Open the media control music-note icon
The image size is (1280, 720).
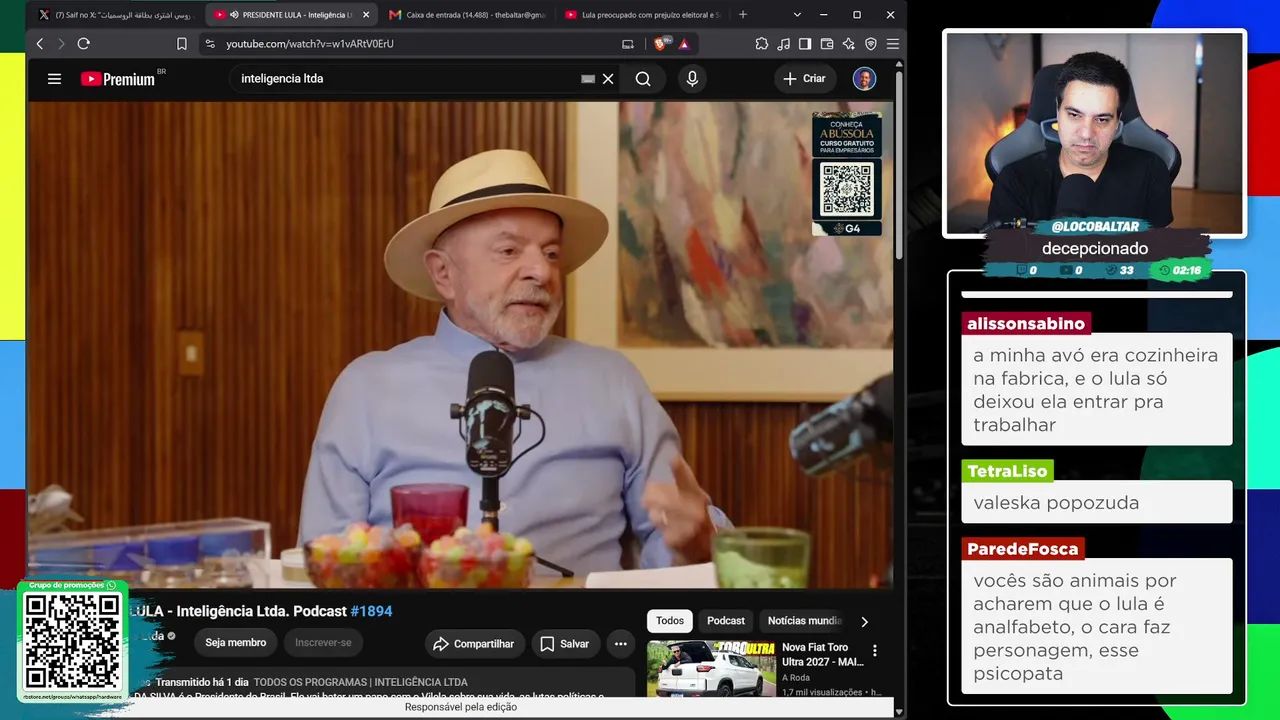click(783, 44)
